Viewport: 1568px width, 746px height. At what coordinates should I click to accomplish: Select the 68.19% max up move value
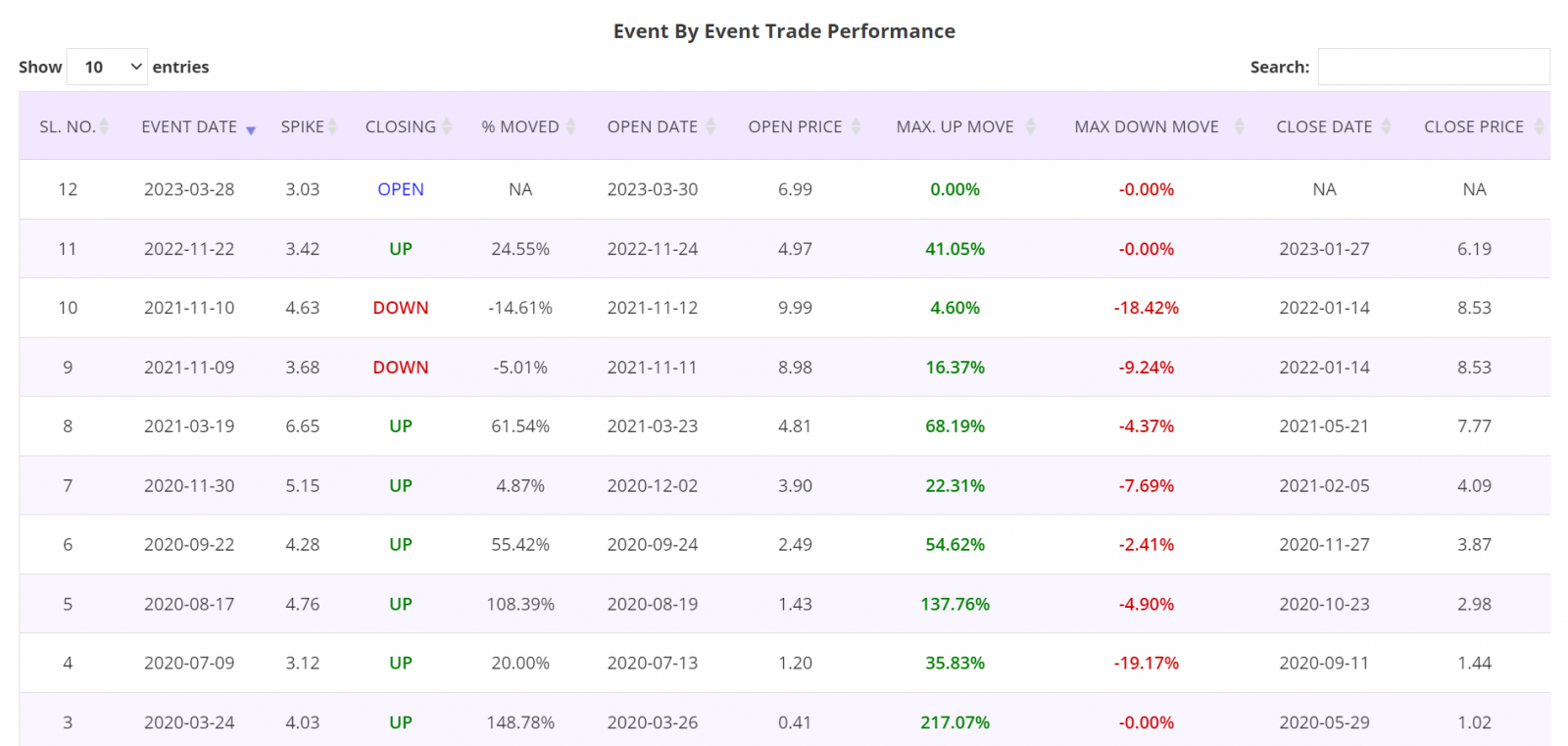pos(955,426)
